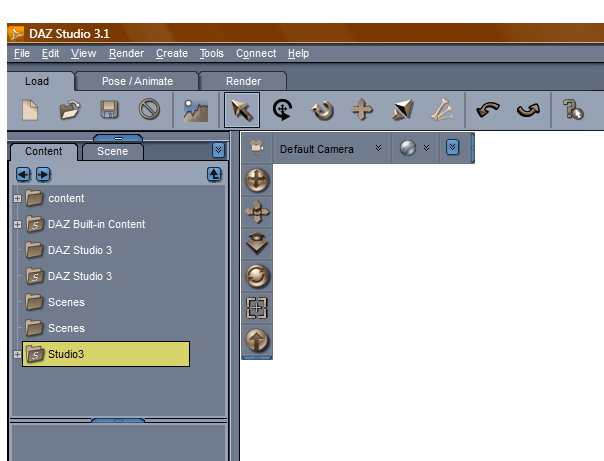Screen dimensions: 604x461
Task: Click the viewport reset up-arrow control
Action: (257, 340)
